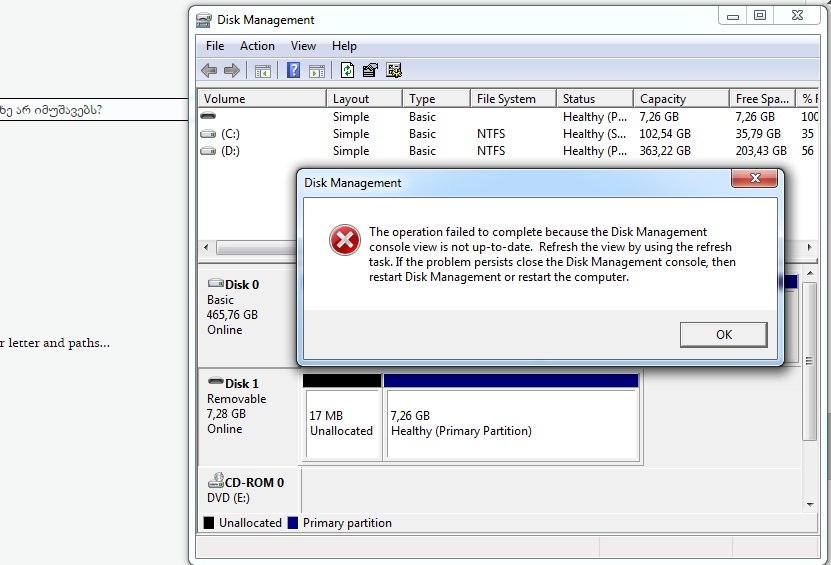Click the 363,22 GB capacity cell
Image resolution: width=831 pixels, height=565 pixels.
665,151
